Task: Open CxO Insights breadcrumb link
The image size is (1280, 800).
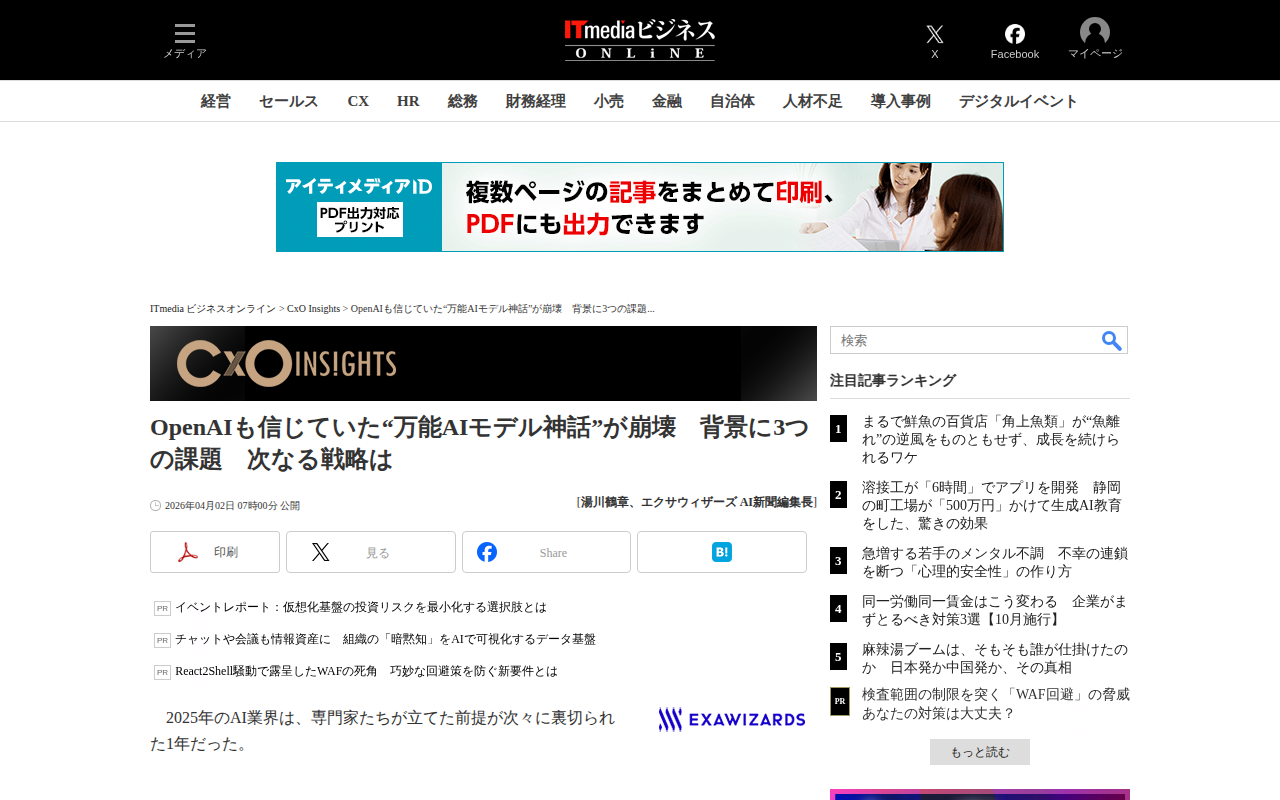Action: click(x=313, y=308)
